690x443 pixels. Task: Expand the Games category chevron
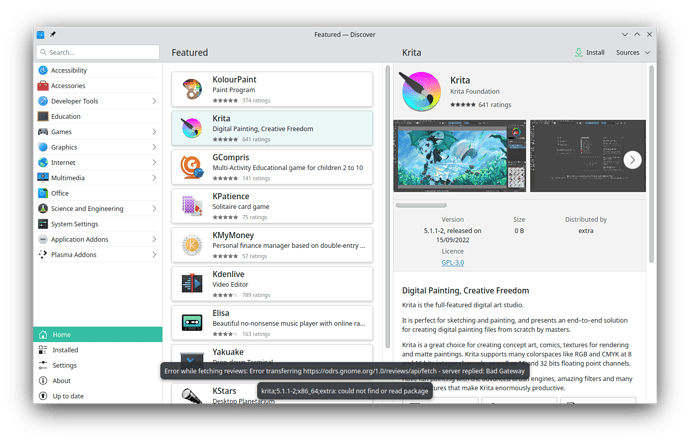154,132
